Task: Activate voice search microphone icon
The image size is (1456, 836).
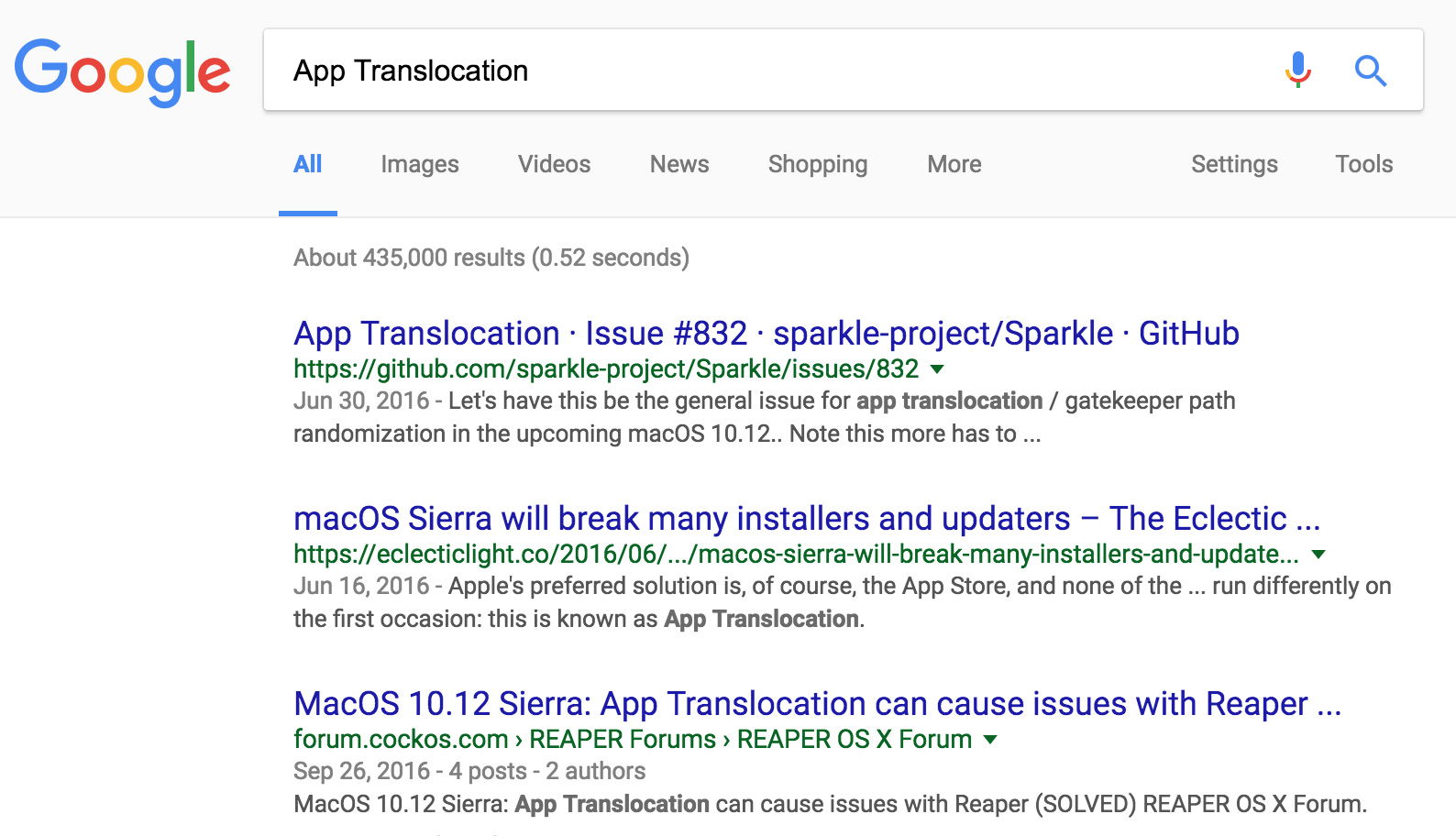Action: (1298, 70)
